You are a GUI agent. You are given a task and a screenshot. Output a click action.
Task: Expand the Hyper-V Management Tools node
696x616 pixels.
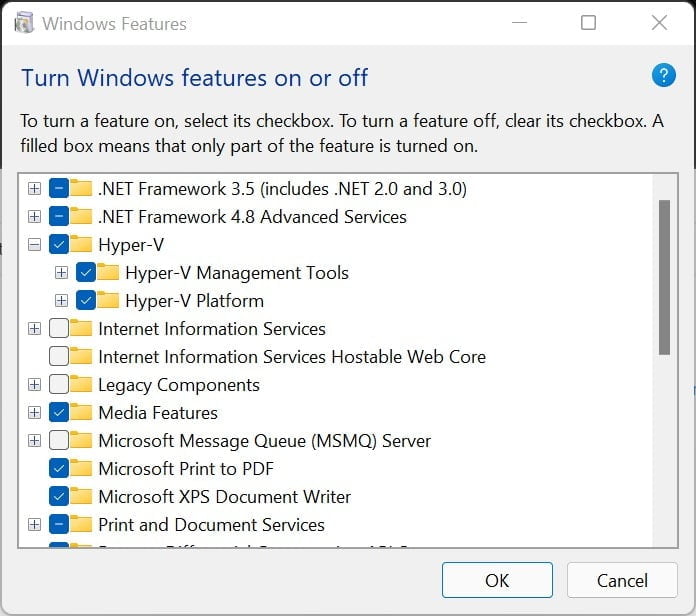(x=62, y=273)
